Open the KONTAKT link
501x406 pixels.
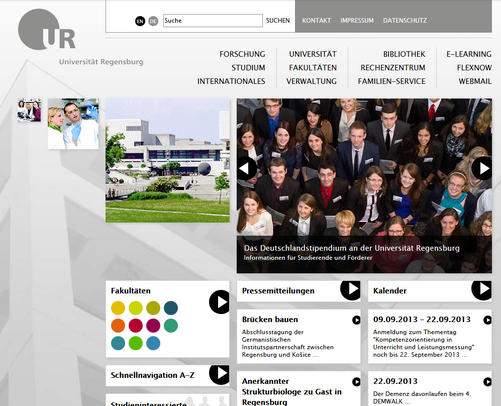316,21
